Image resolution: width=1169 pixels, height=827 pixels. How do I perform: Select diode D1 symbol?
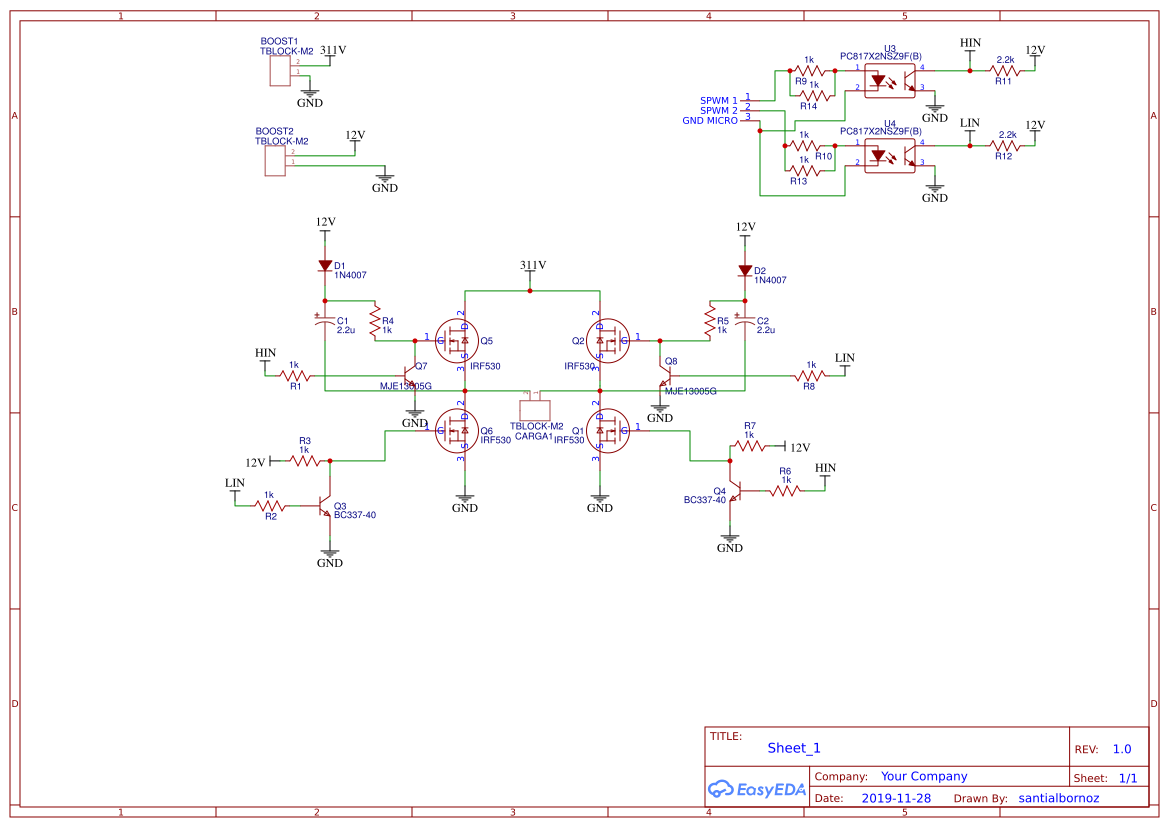(325, 265)
